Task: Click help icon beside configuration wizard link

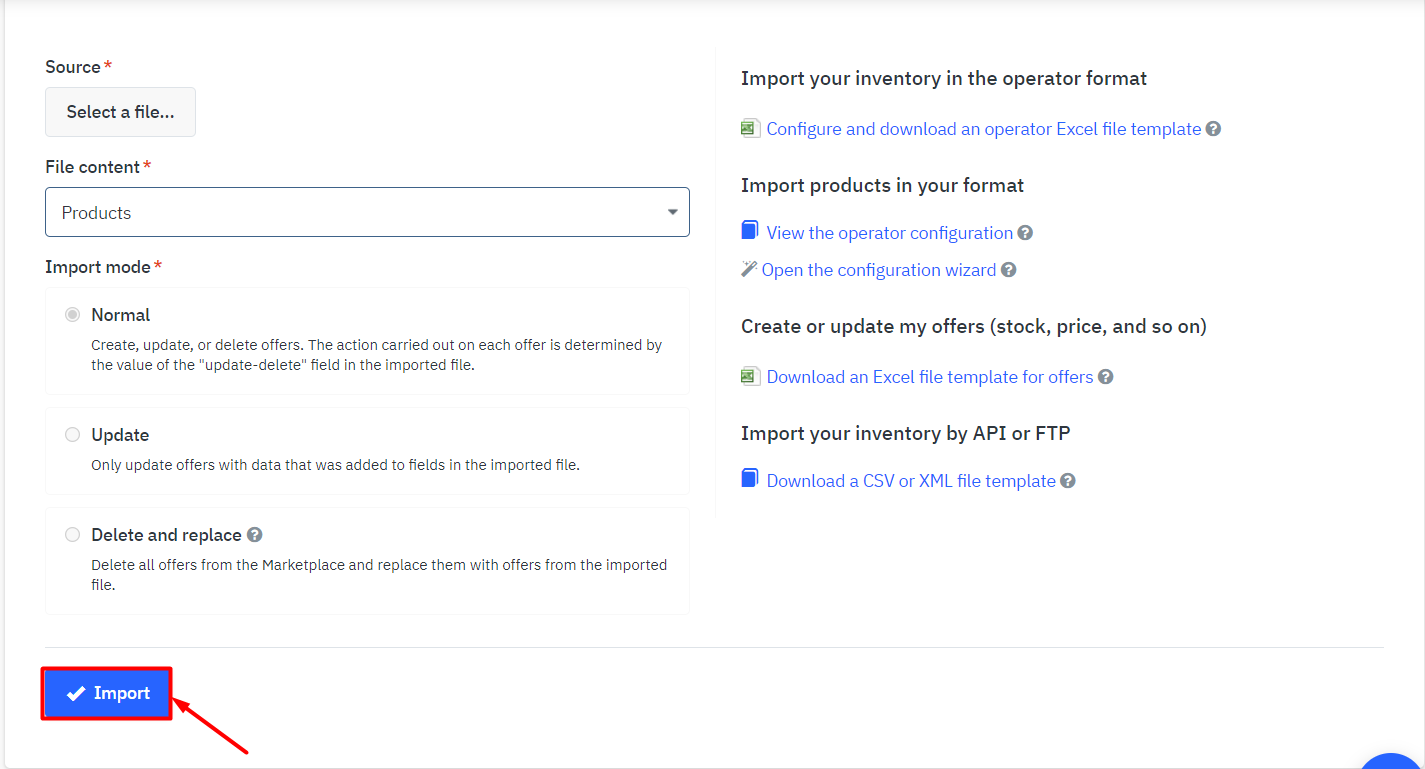Action: [1009, 270]
